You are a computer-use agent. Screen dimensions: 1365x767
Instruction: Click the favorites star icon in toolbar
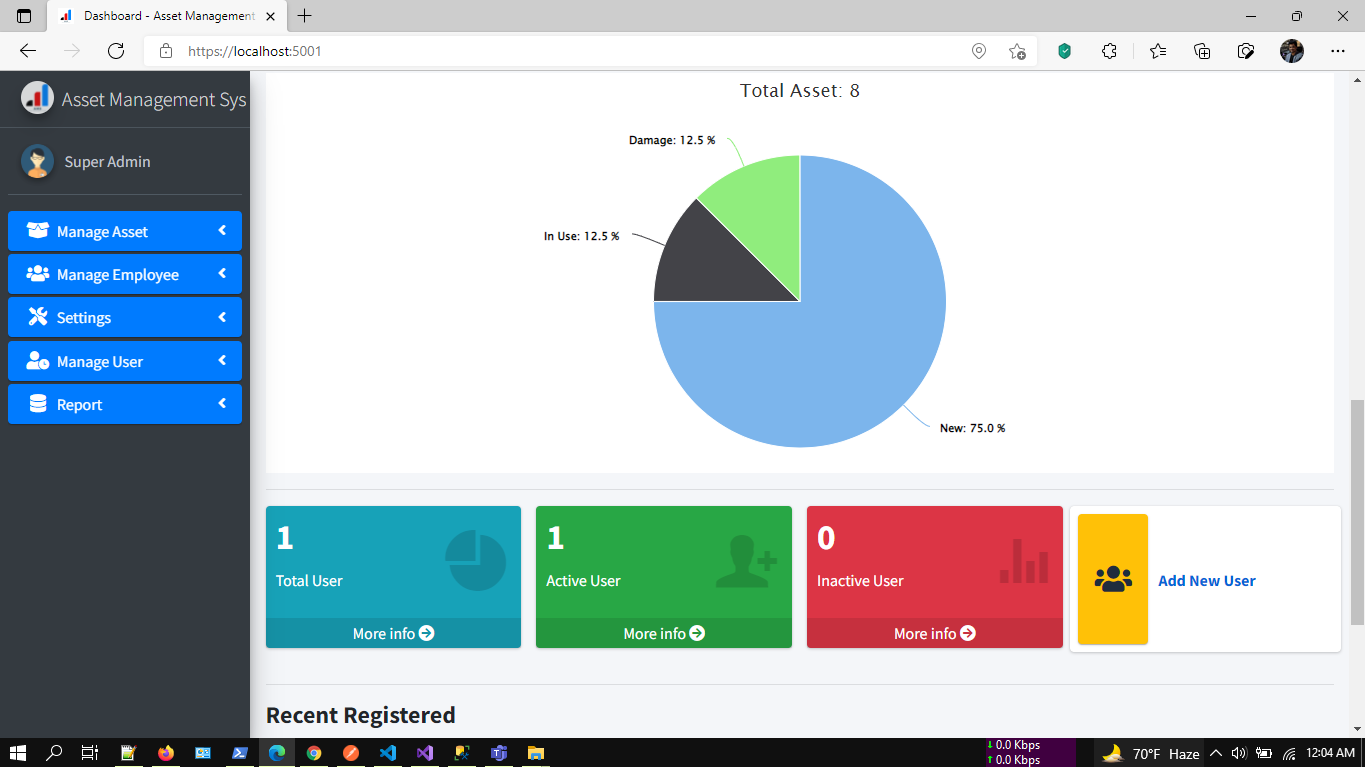(x=1158, y=51)
